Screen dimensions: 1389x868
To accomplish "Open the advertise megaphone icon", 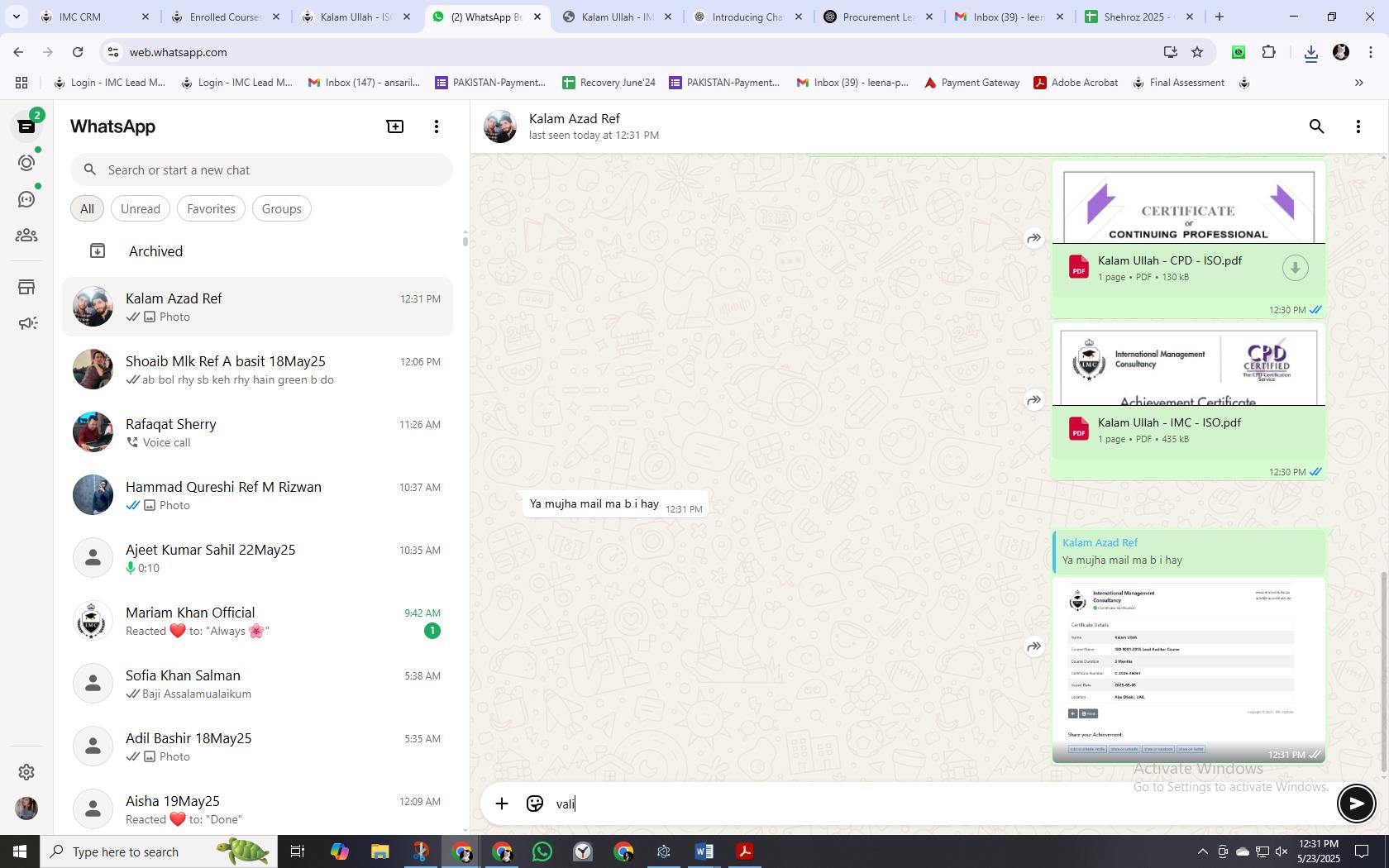I will tap(26, 323).
